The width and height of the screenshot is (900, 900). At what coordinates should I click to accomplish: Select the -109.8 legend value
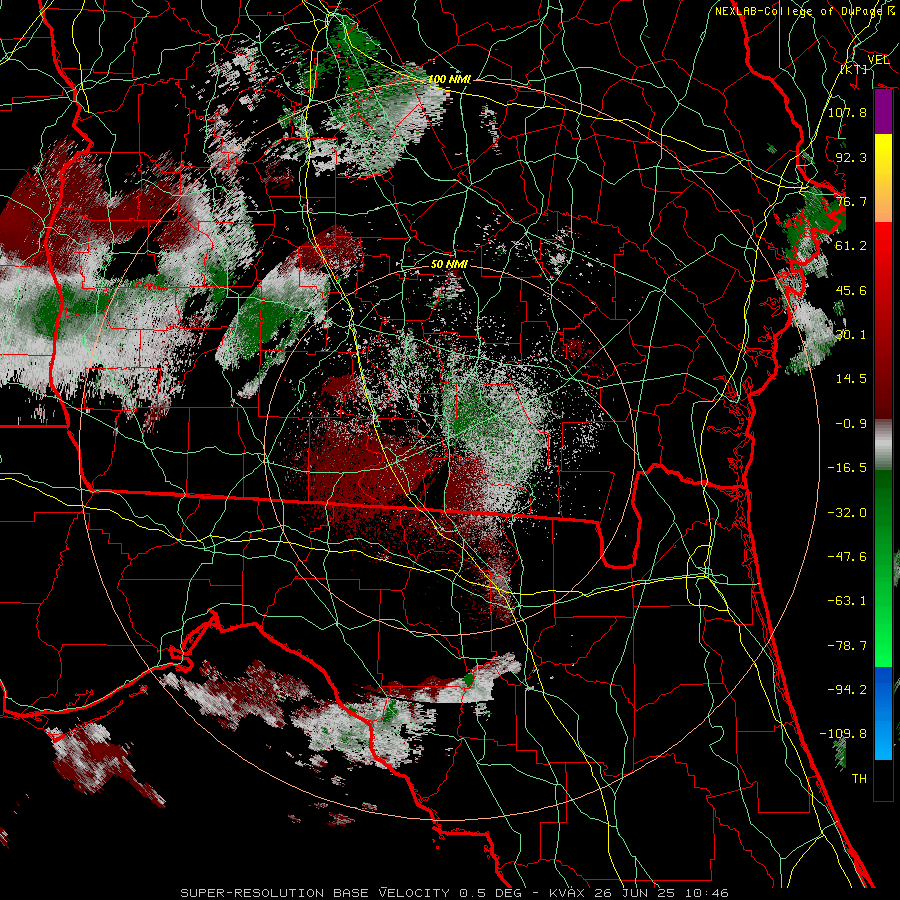(843, 734)
